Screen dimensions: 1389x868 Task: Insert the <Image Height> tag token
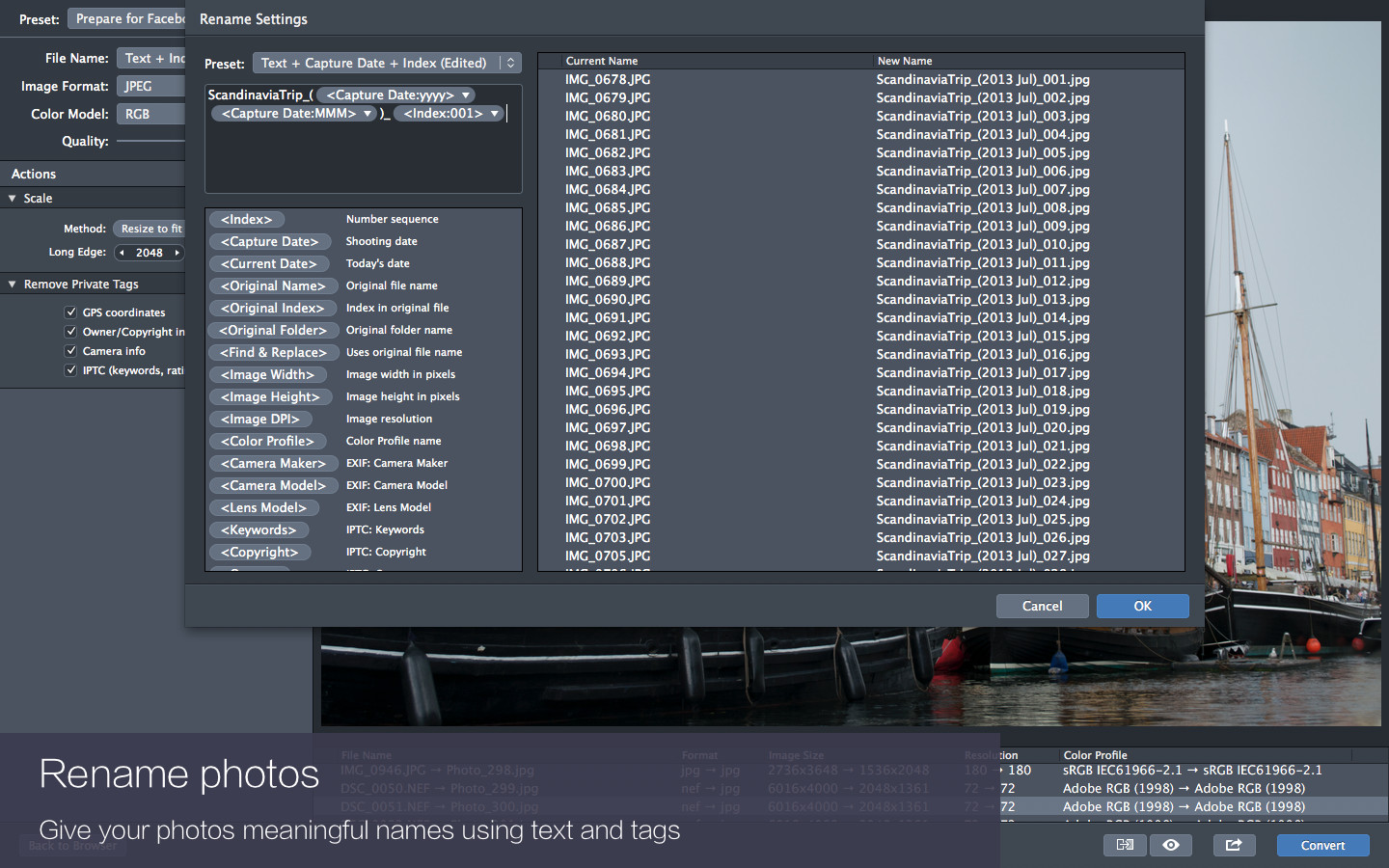(x=271, y=397)
